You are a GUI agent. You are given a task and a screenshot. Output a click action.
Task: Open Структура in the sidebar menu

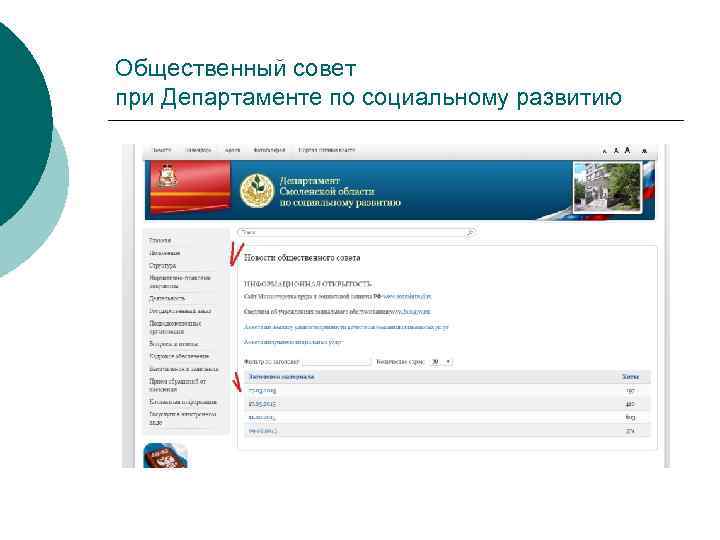[x=163, y=265]
